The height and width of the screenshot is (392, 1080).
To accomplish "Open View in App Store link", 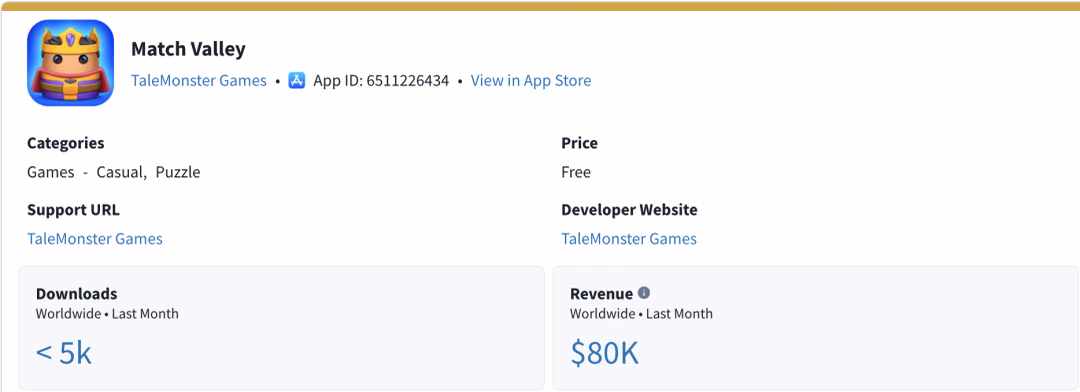I will click(530, 81).
